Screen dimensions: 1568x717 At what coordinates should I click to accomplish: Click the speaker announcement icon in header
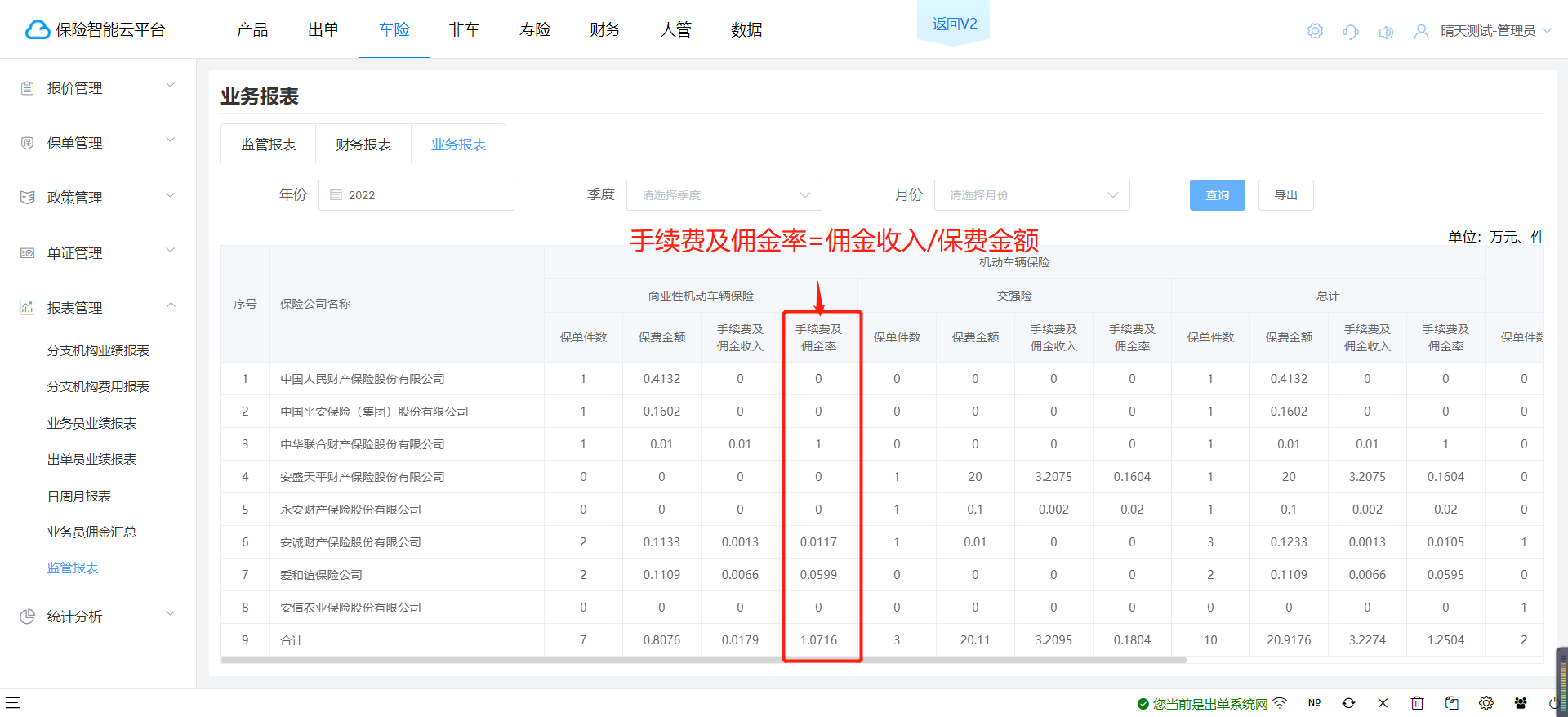(1386, 32)
